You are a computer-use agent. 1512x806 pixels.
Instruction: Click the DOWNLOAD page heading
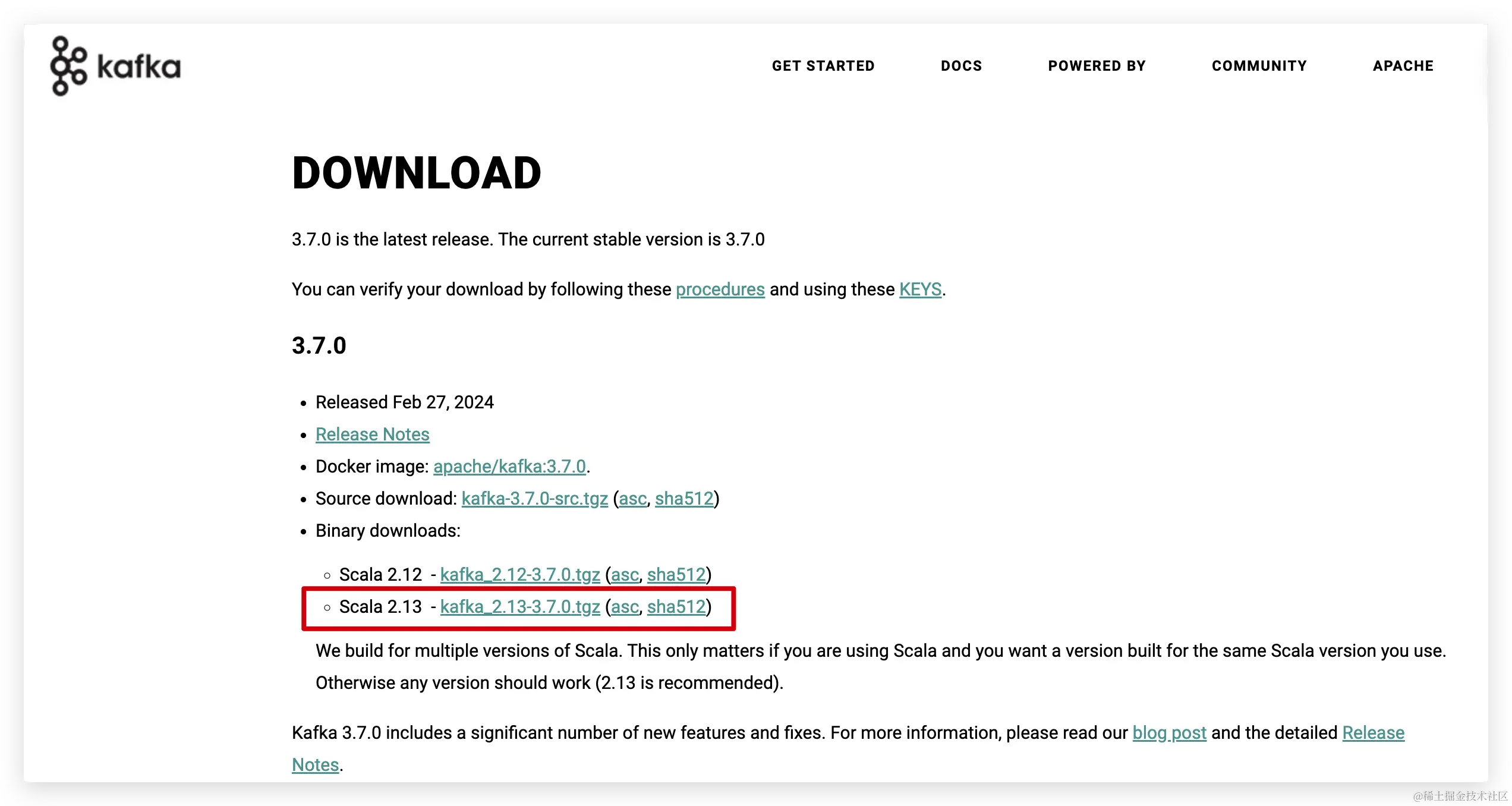coord(417,173)
